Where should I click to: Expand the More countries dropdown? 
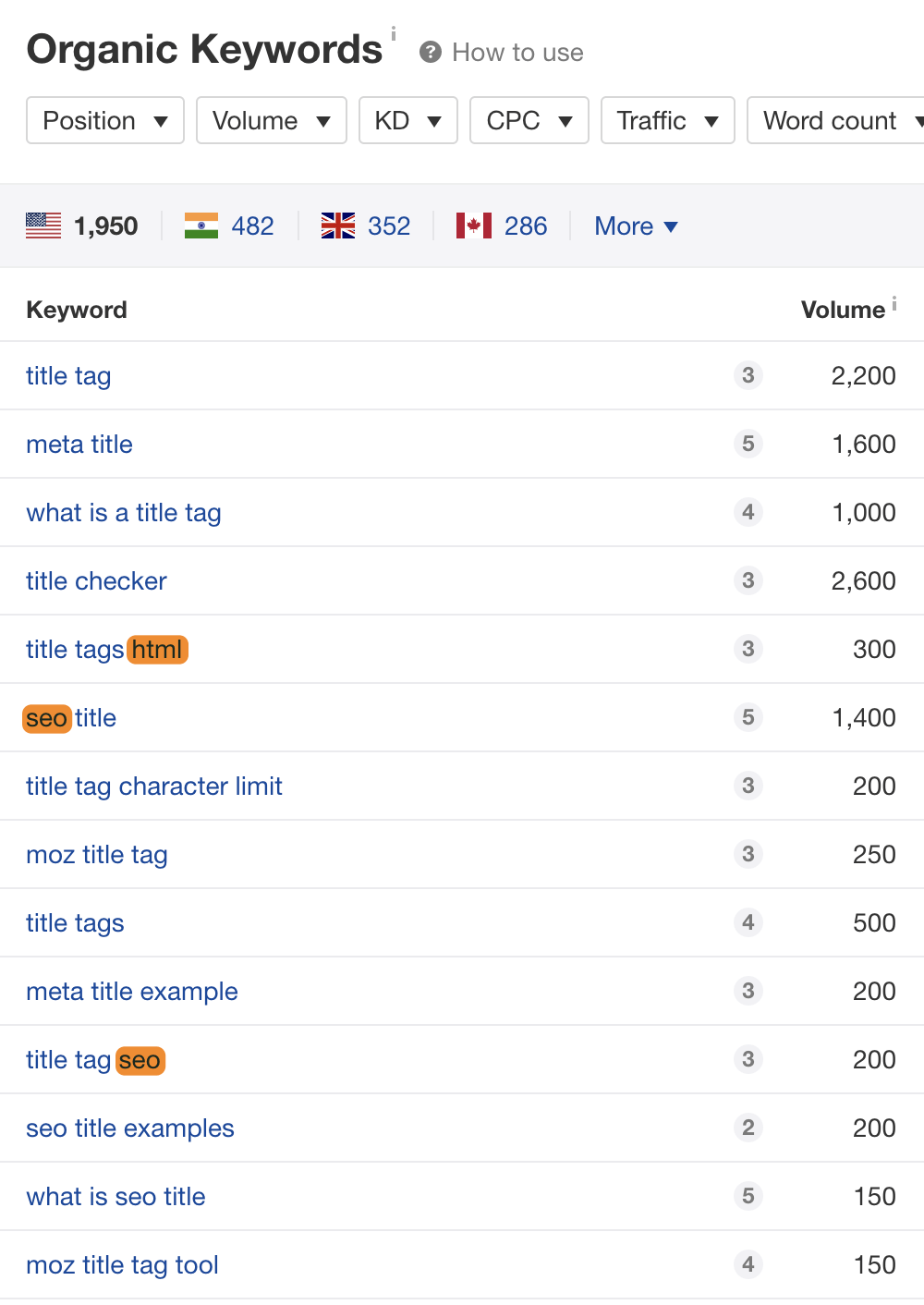tap(636, 226)
